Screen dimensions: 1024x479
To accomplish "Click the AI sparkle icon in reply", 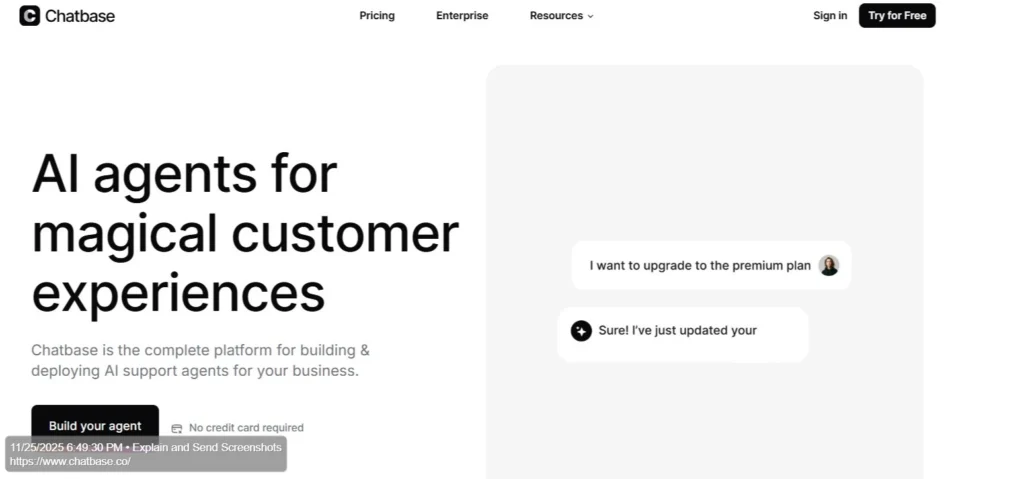I will pos(581,331).
